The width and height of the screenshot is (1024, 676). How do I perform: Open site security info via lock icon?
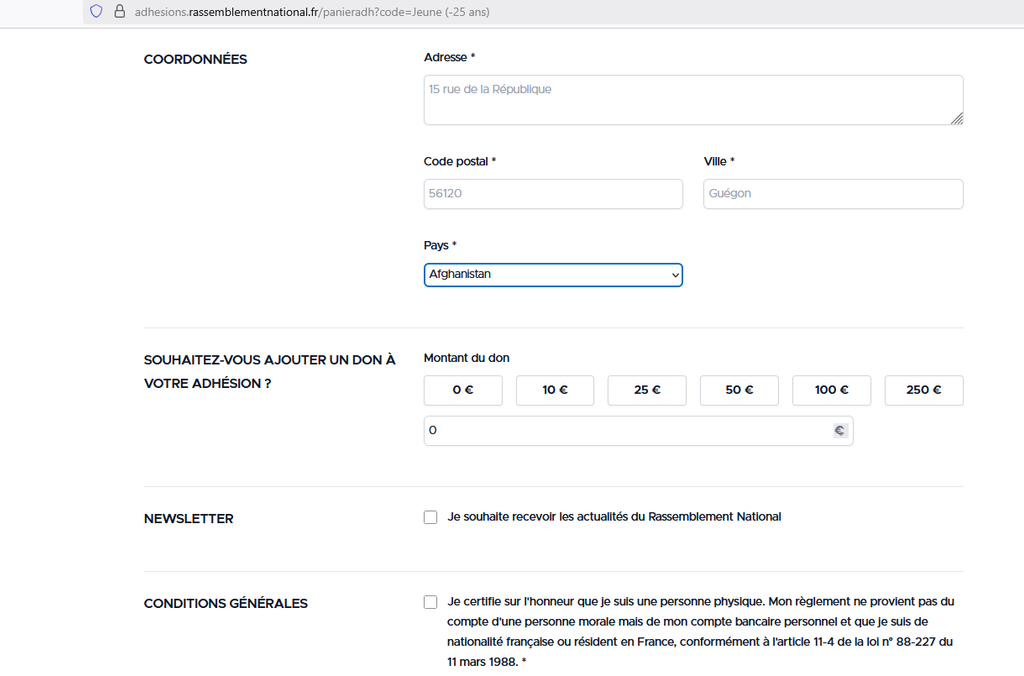point(119,12)
